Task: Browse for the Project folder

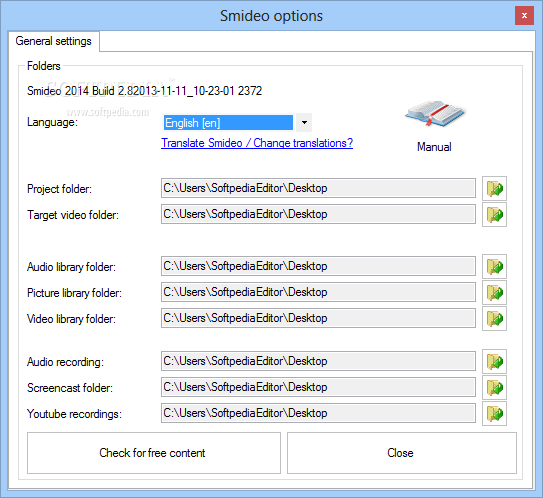Action: pos(494,188)
